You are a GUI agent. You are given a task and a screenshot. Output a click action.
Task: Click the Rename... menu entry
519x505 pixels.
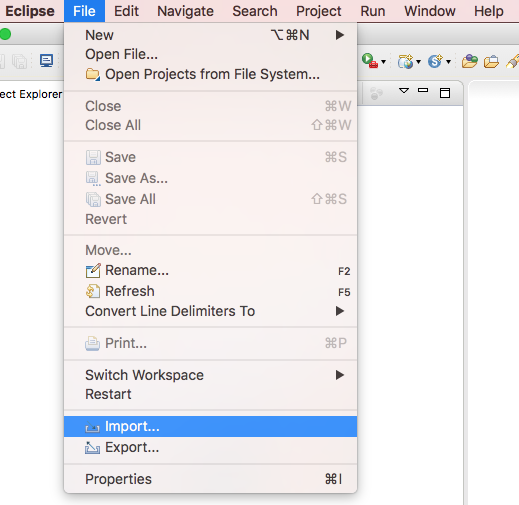point(210,270)
